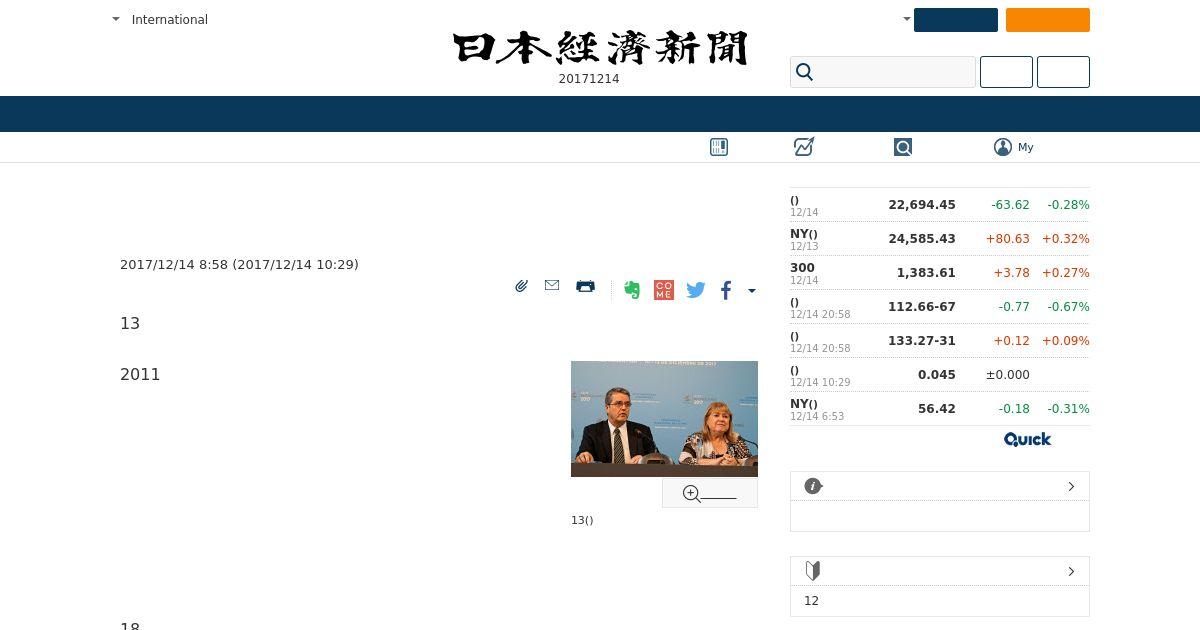
Task: Click the dark blue header button
Action: click(956, 20)
